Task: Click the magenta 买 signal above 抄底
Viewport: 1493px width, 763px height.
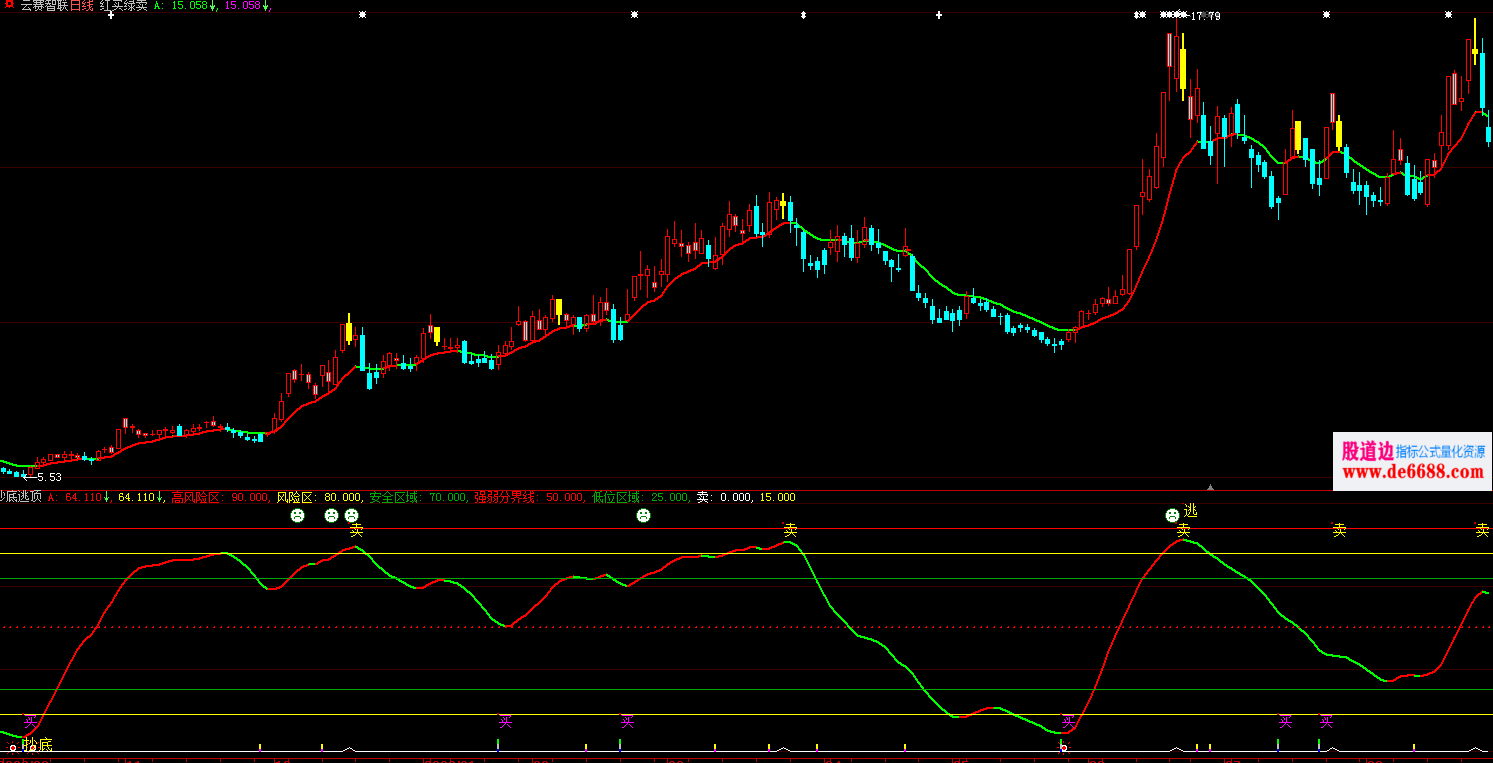Action: click(30, 722)
